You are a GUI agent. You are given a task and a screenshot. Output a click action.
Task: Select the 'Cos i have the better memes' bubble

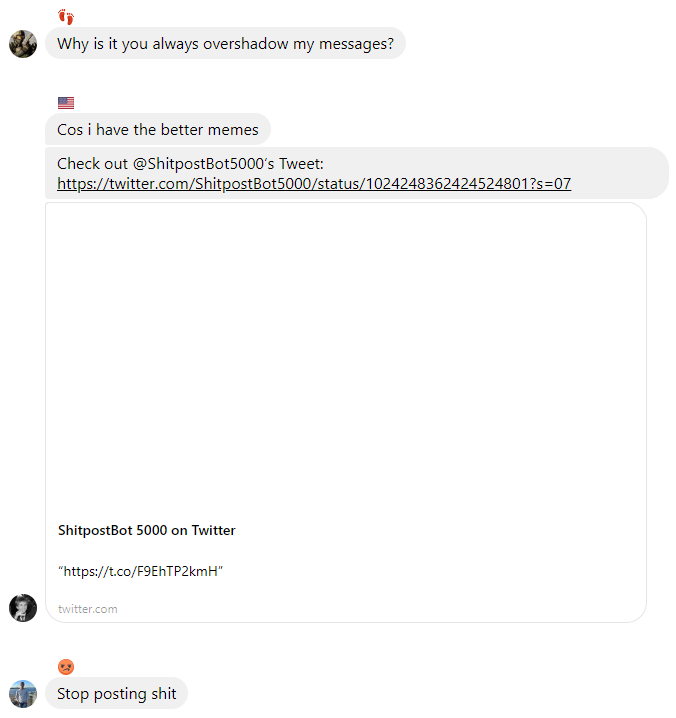[x=157, y=129]
